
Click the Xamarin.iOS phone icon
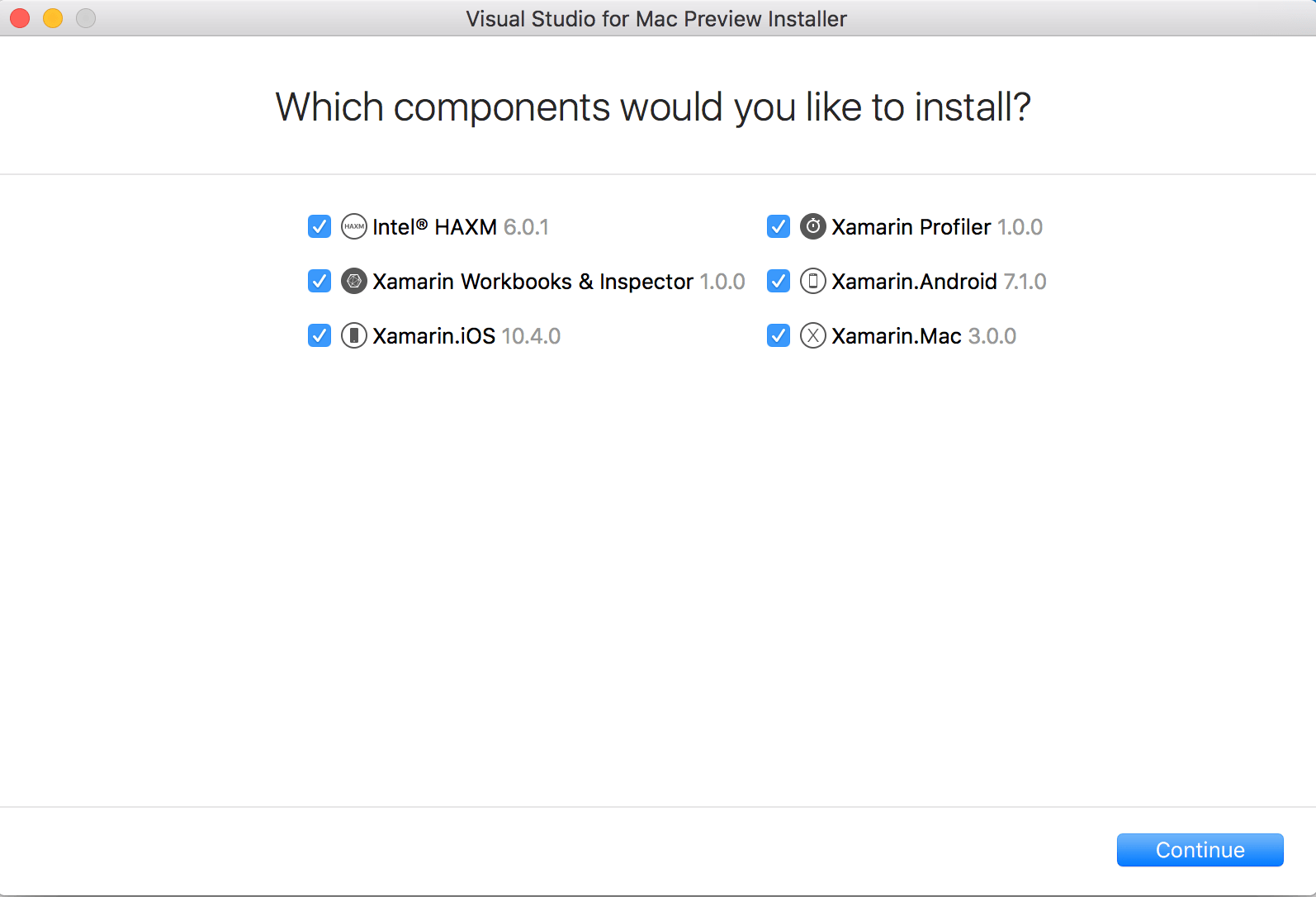[x=354, y=335]
